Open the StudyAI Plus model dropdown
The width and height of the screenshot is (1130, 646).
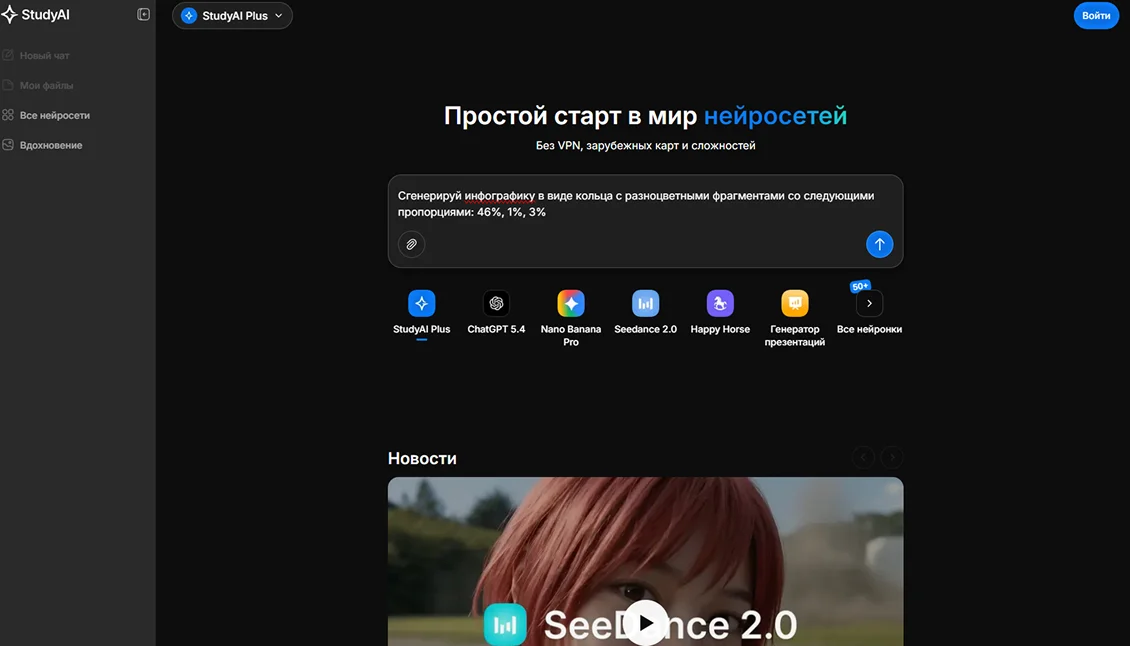coord(232,15)
